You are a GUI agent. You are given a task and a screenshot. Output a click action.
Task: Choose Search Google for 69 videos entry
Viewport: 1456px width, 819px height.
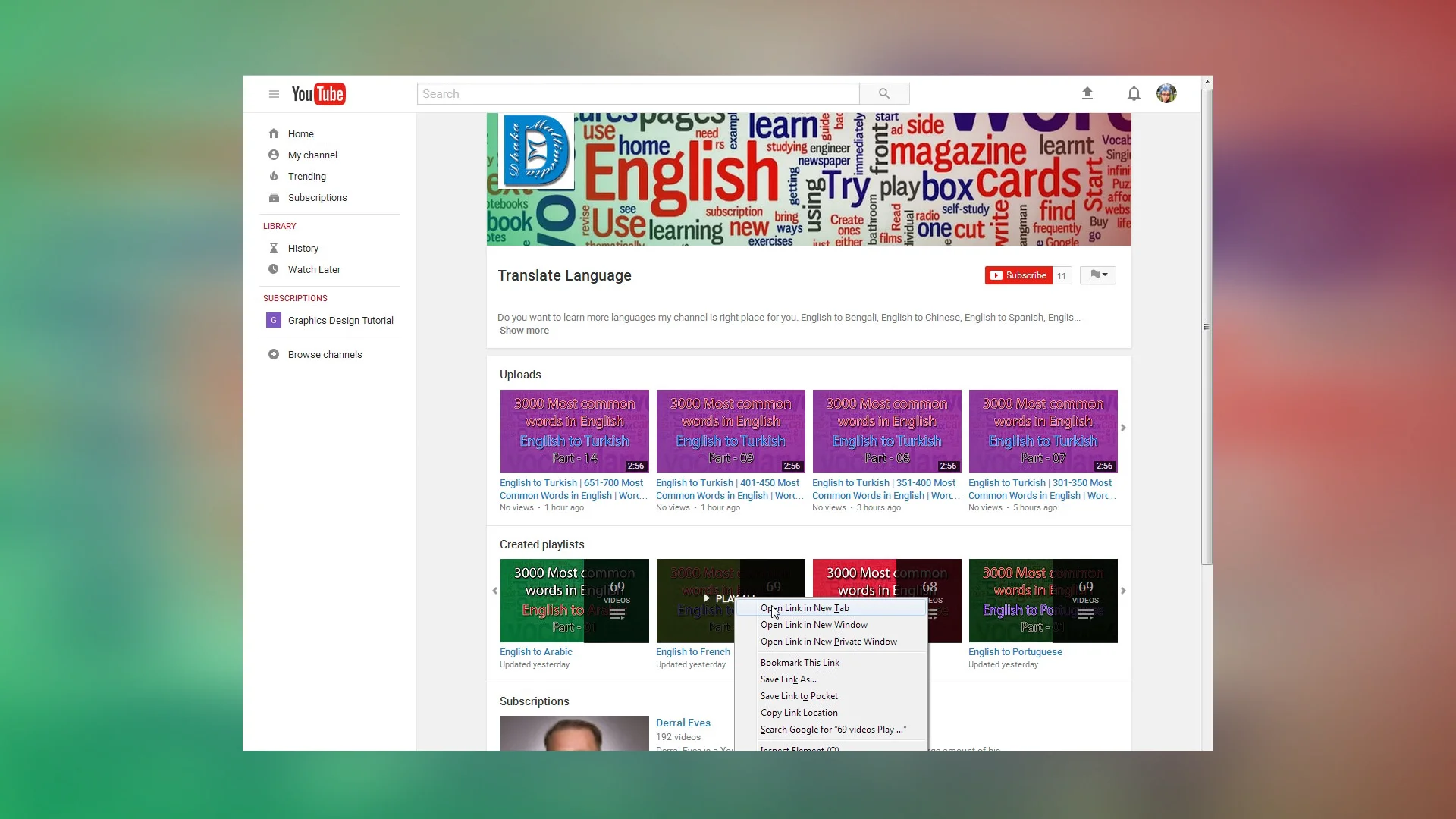(831, 730)
